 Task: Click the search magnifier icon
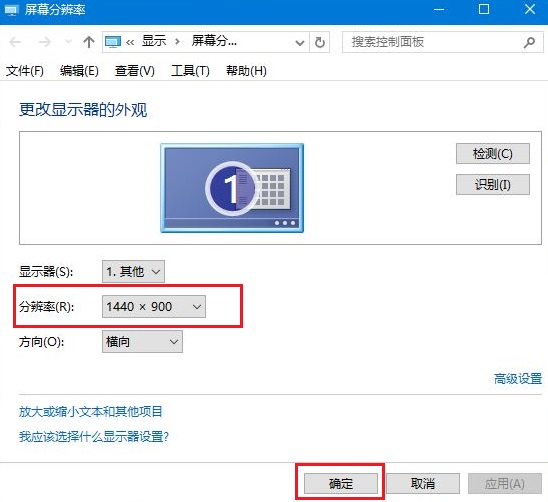[529, 42]
